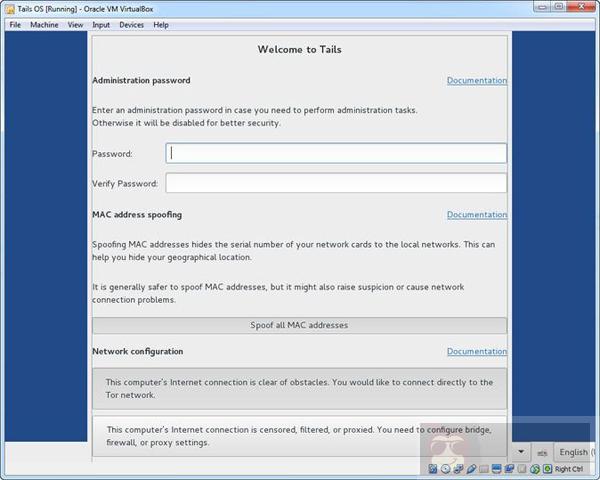Click the Verify Password text field
The image size is (600, 480).
336,183
